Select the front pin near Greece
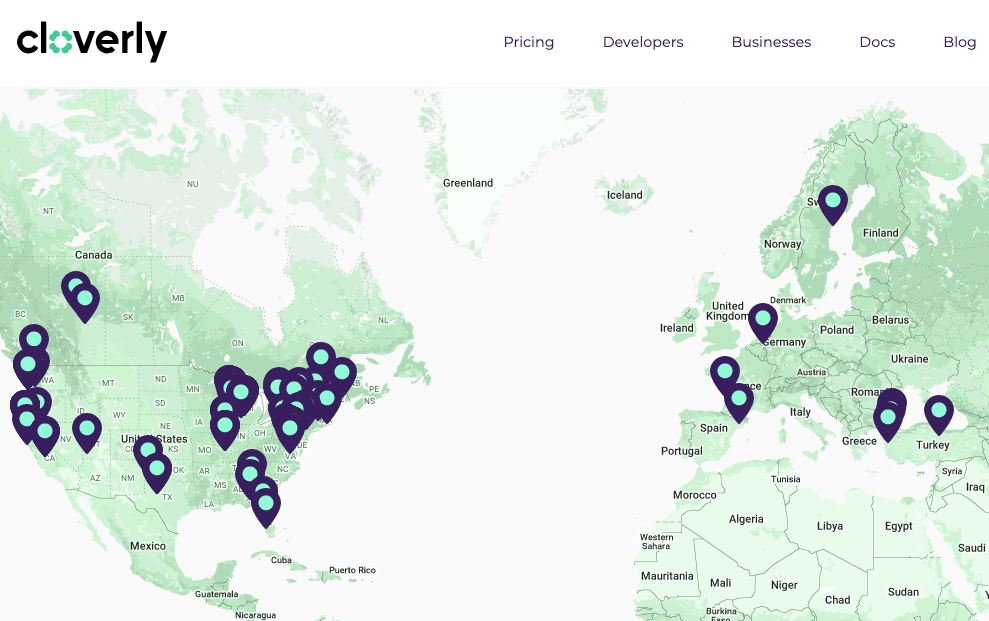989x621 pixels. [887, 421]
